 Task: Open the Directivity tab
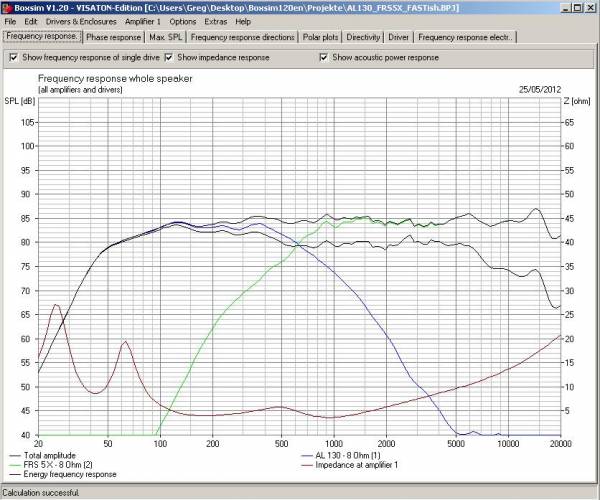pos(363,37)
